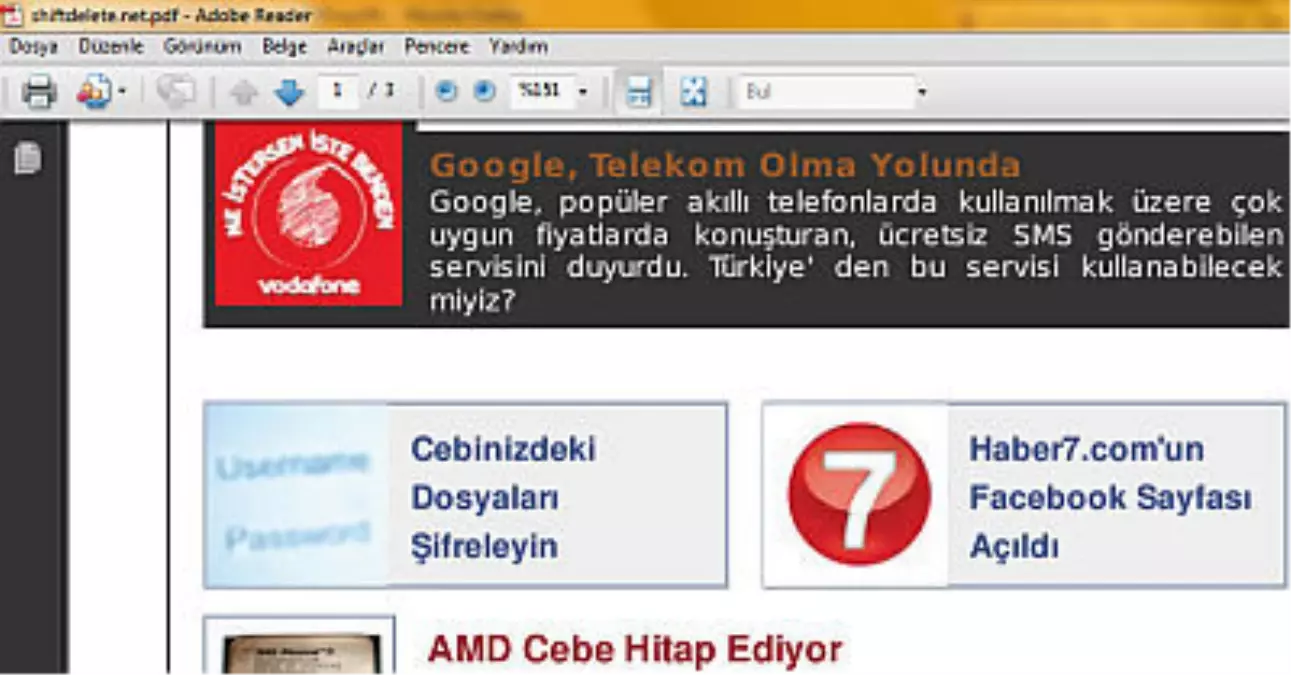Toggle scrolling page fit-width mode icon
The height and width of the screenshot is (675, 1291).
point(638,93)
